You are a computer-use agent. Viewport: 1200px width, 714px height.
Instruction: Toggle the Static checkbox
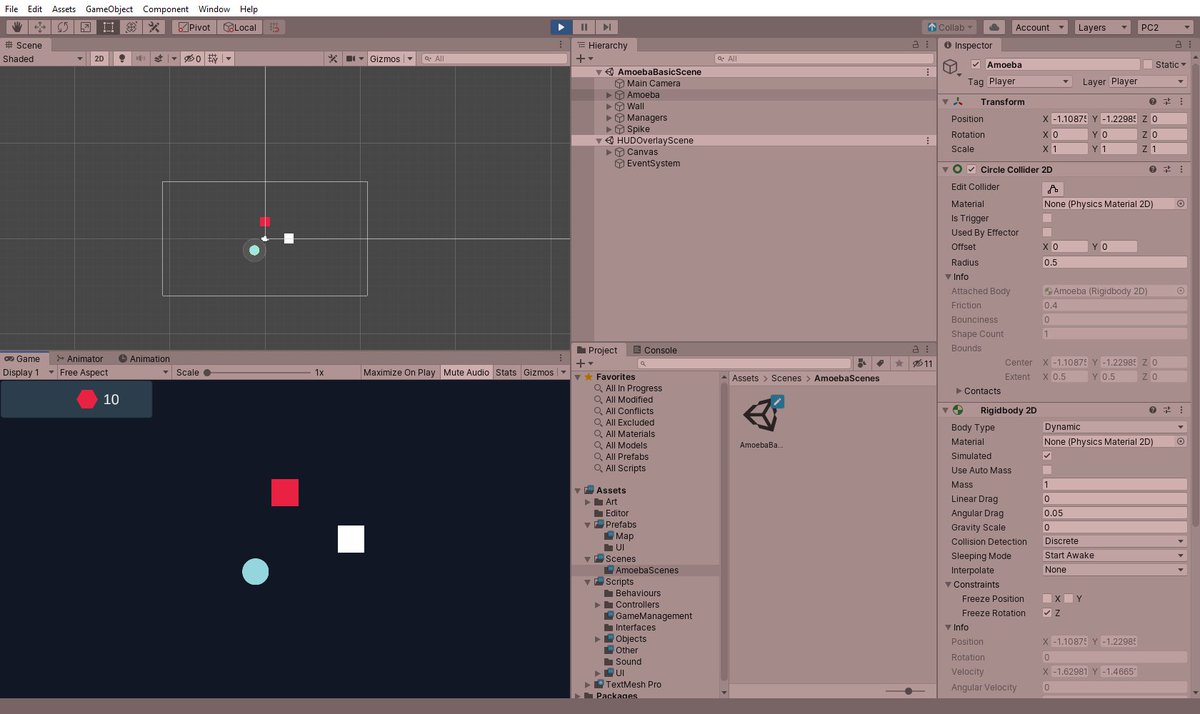point(1148,65)
